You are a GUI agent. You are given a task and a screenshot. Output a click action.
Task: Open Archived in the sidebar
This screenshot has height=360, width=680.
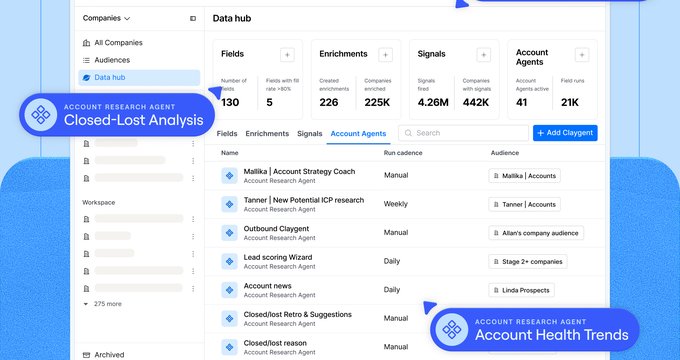pyautogui.click(x=109, y=355)
